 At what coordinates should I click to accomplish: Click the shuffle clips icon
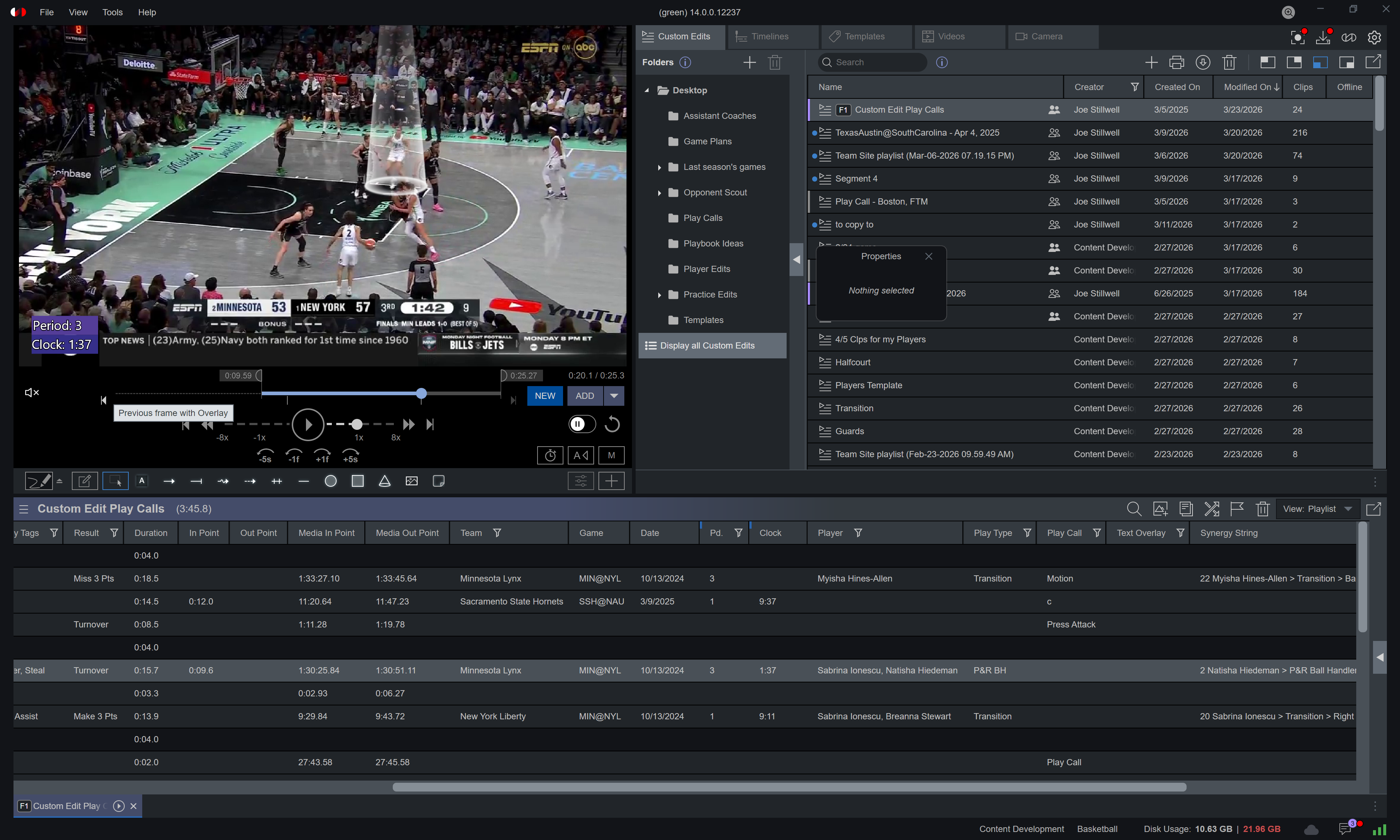tap(1211, 509)
